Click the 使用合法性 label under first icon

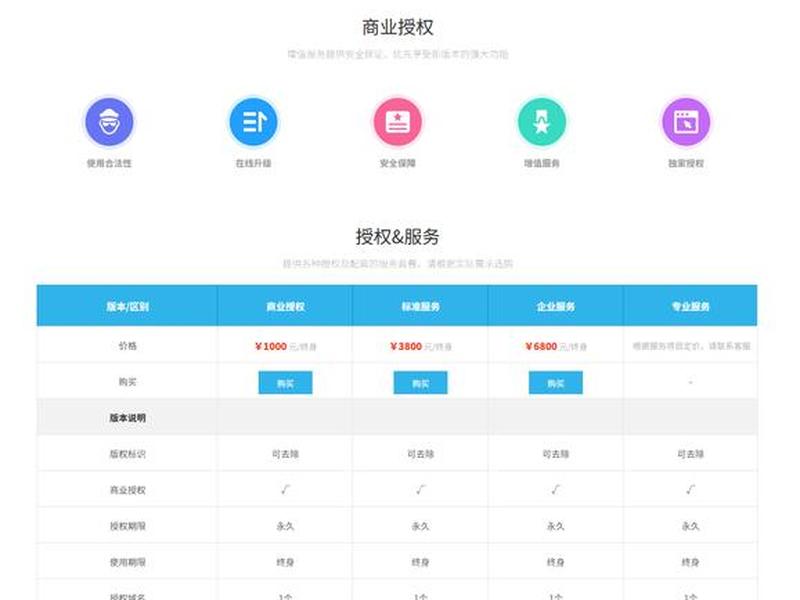coord(109,163)
